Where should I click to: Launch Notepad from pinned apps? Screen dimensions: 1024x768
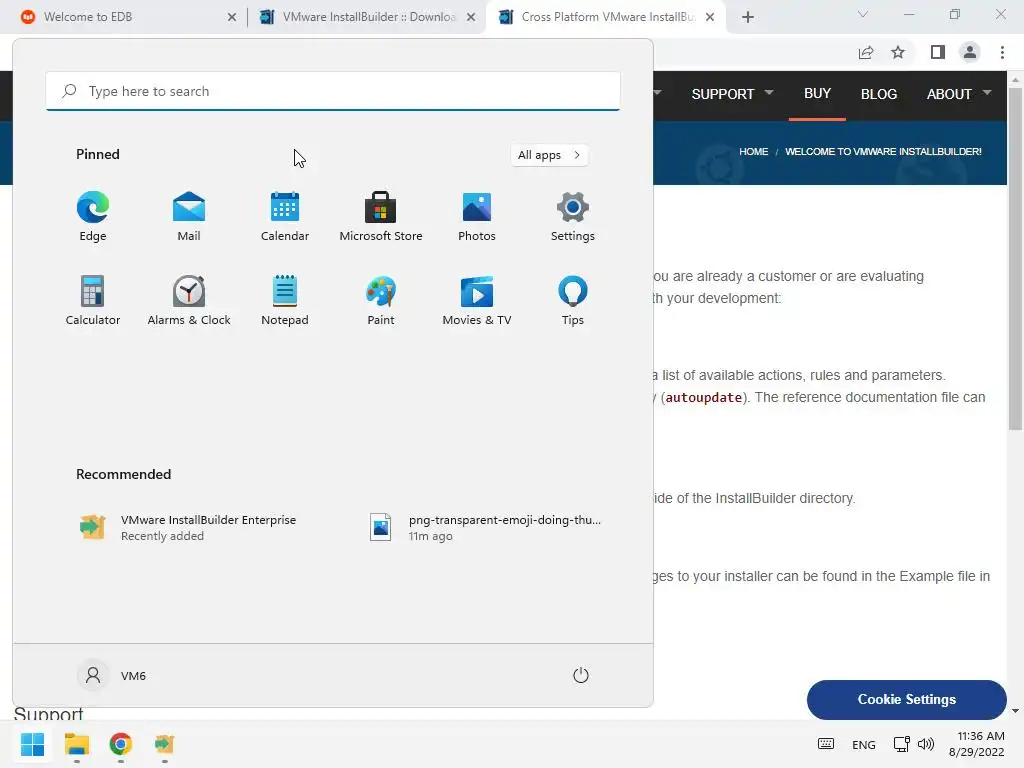click(285, 300)
